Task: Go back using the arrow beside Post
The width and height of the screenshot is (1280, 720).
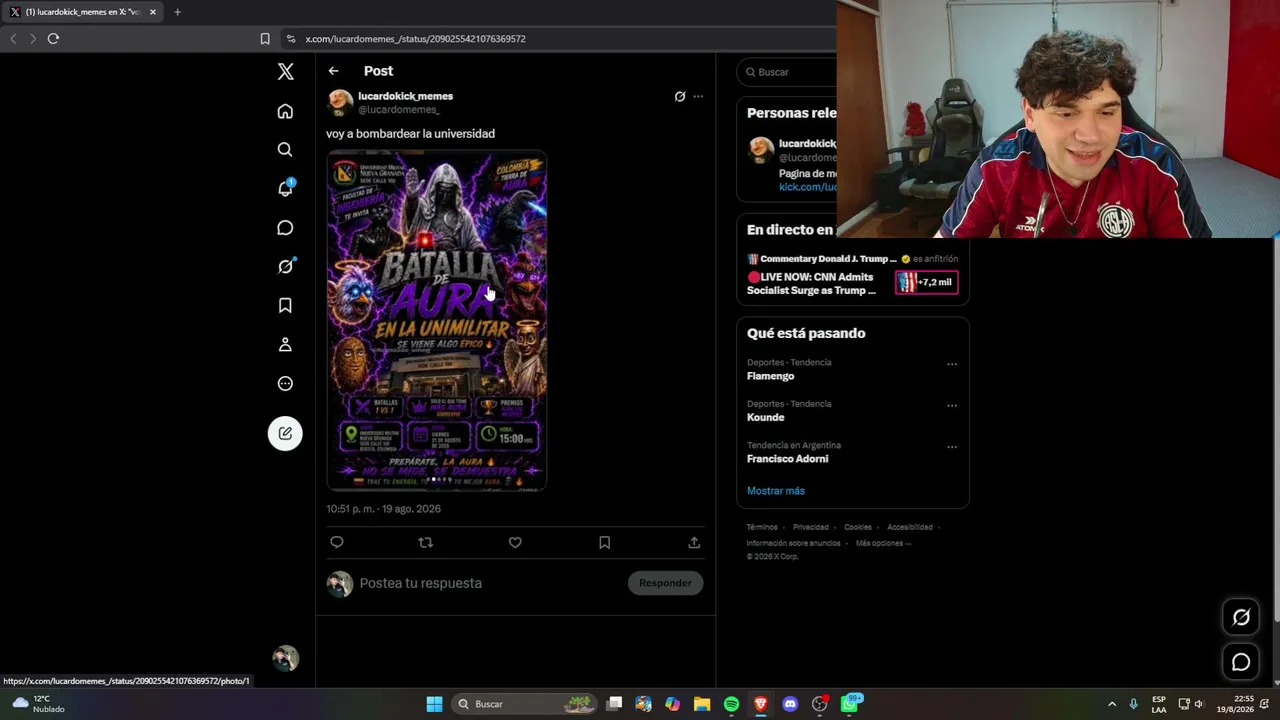Action: (333, 71)
